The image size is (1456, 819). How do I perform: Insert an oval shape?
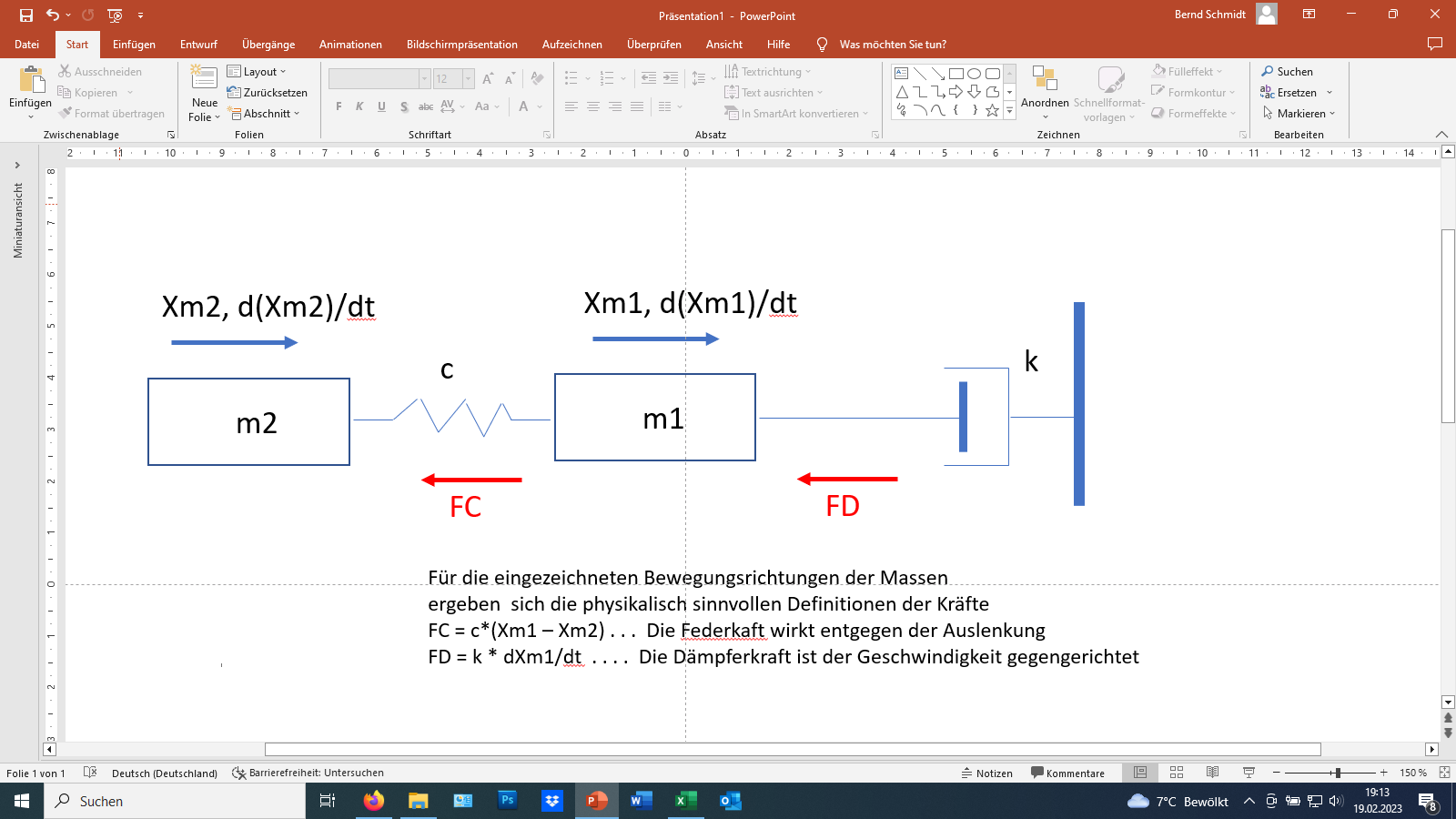point(975,74)
